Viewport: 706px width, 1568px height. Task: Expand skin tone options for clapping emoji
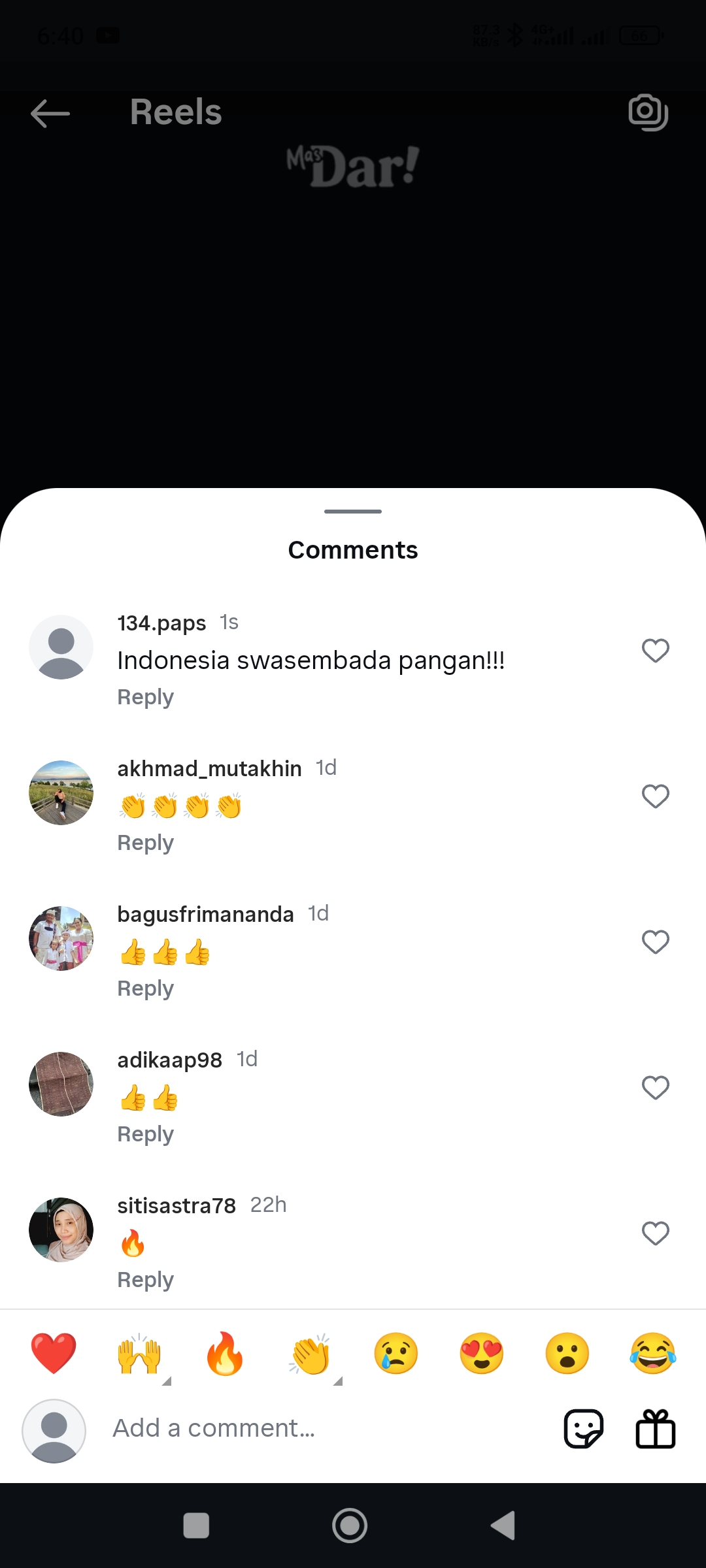337,1380
